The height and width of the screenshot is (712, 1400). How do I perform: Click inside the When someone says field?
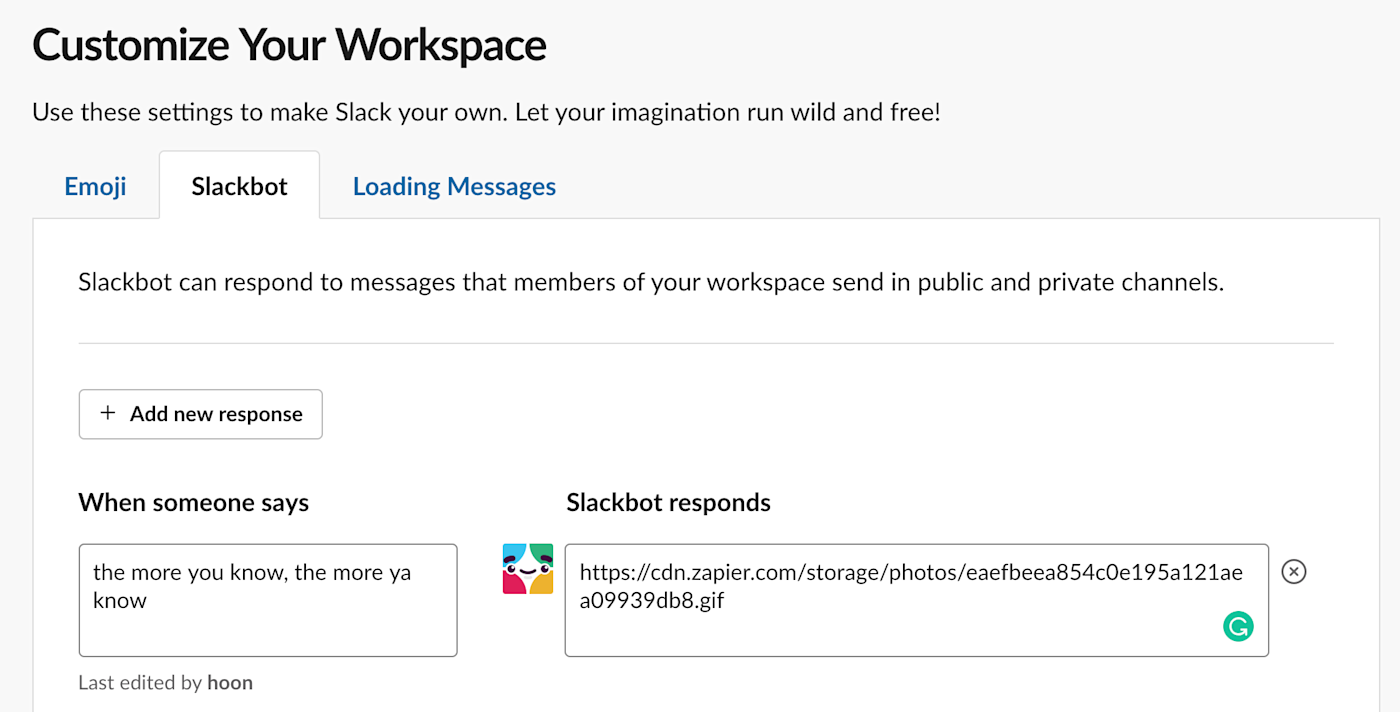coord(268,600)
